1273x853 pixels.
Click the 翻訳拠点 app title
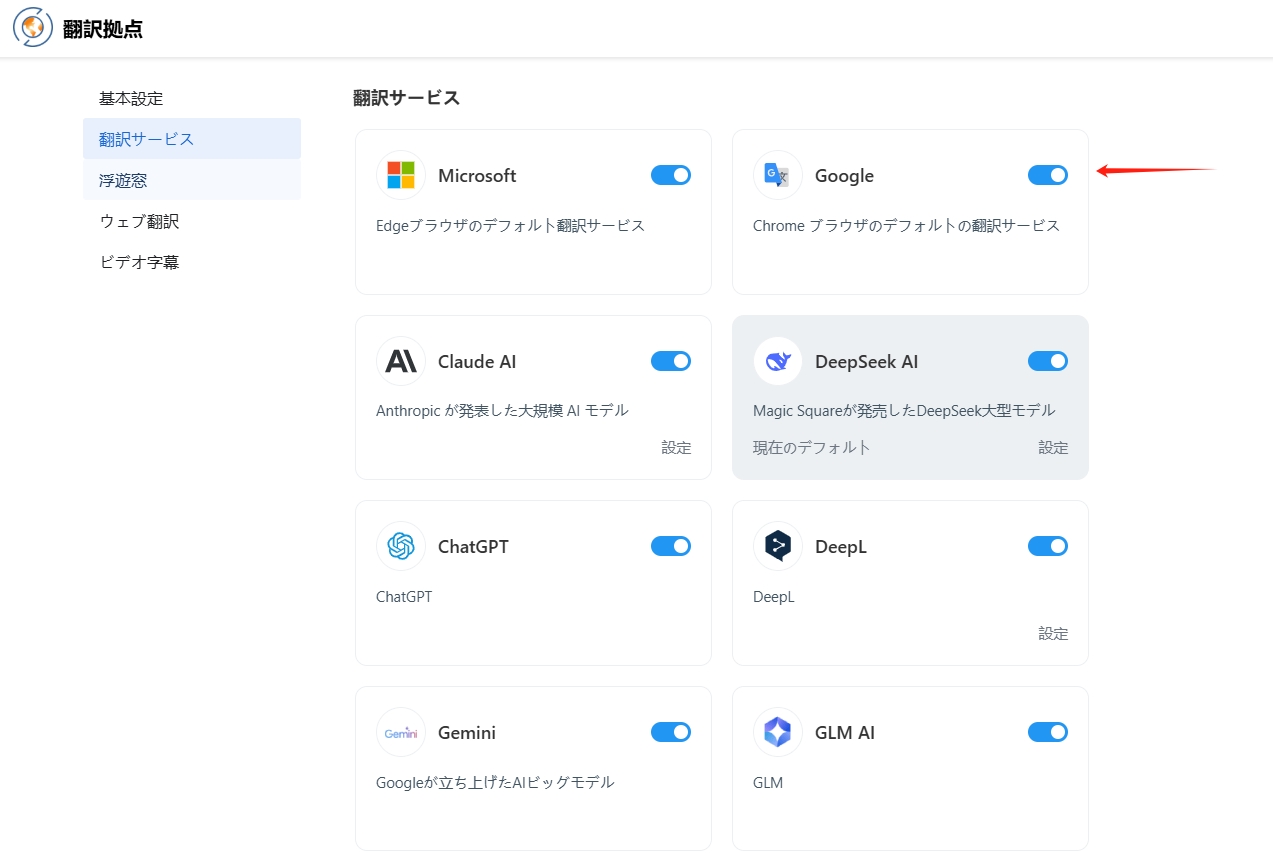click(x=102, y=29)
